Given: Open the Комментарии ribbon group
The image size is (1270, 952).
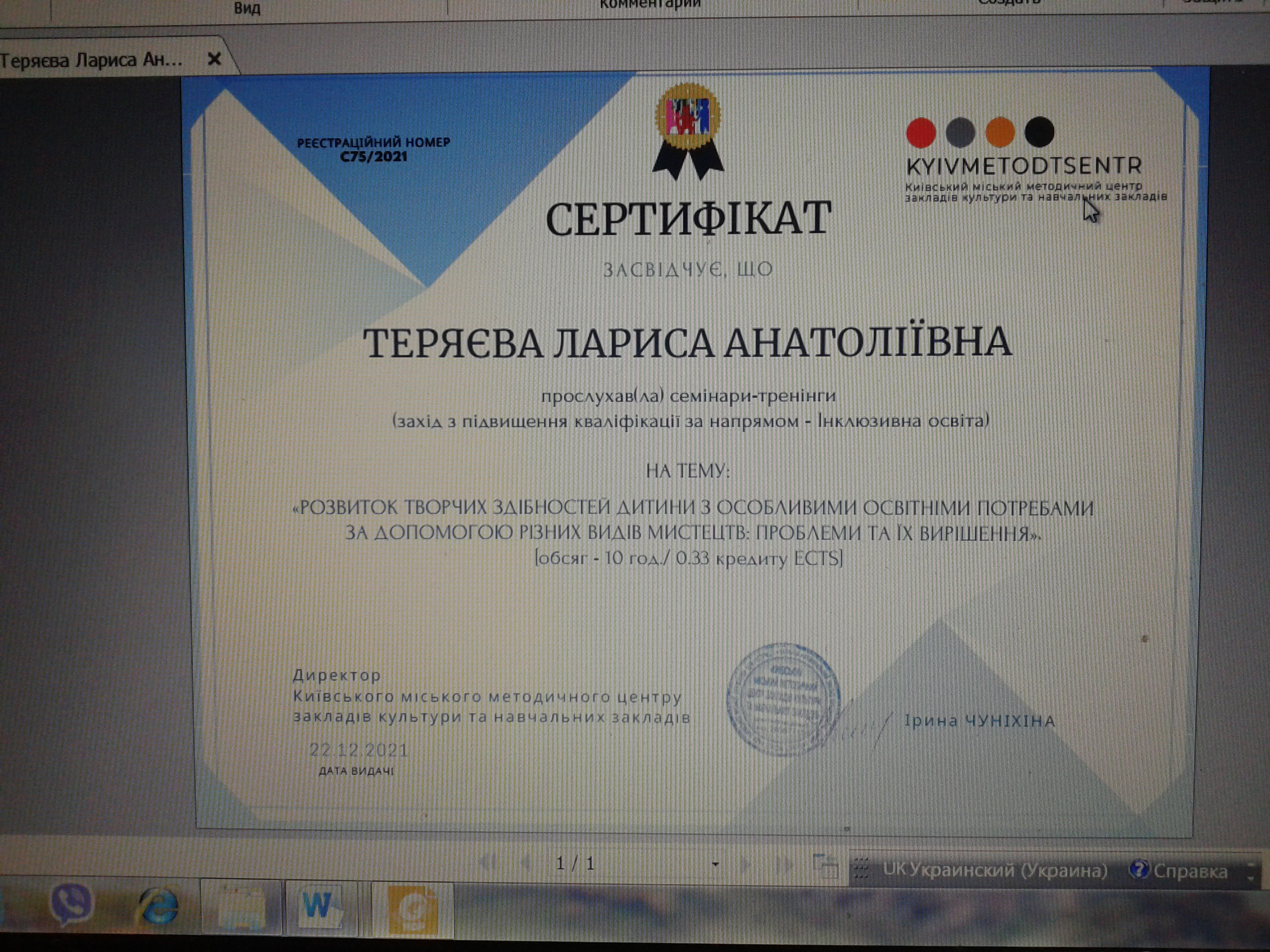Looking at the screenshot, I should [650, 4].
